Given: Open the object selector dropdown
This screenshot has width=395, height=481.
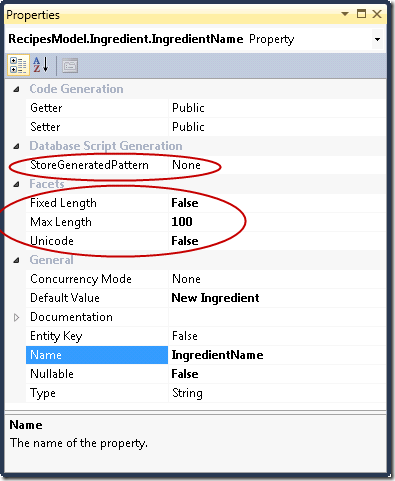Looking at the screenshot, I should pyautogui.click(x=377, y=39).
